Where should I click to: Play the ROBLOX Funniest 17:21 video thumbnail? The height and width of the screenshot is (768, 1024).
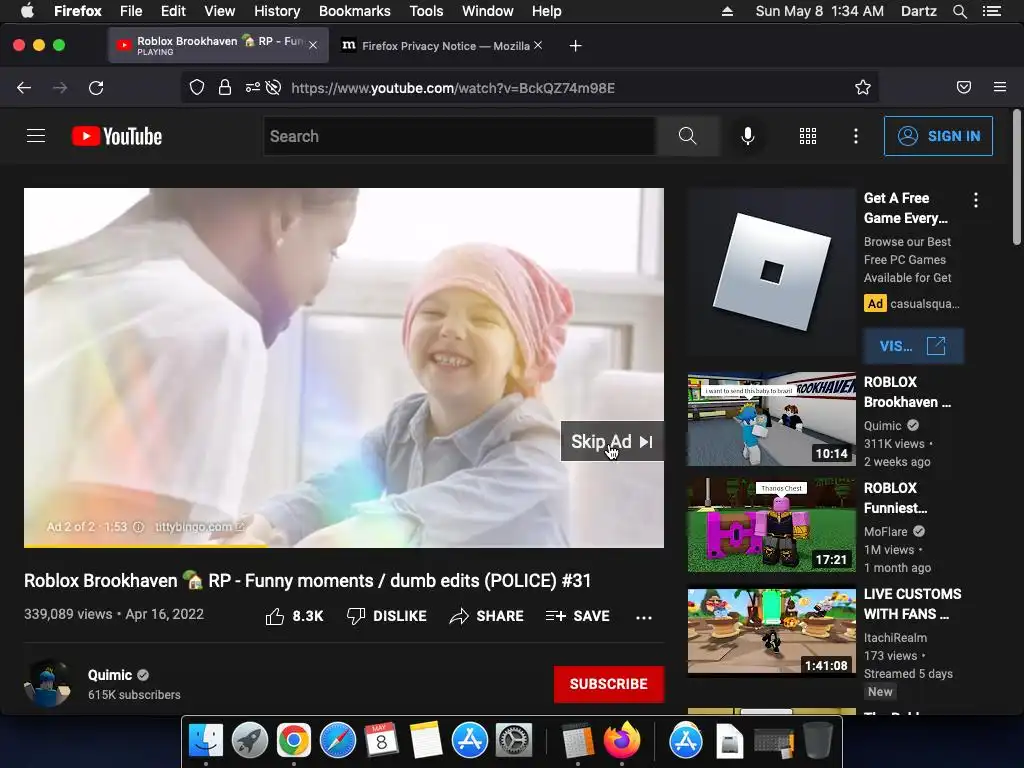(x=771, y=525)
